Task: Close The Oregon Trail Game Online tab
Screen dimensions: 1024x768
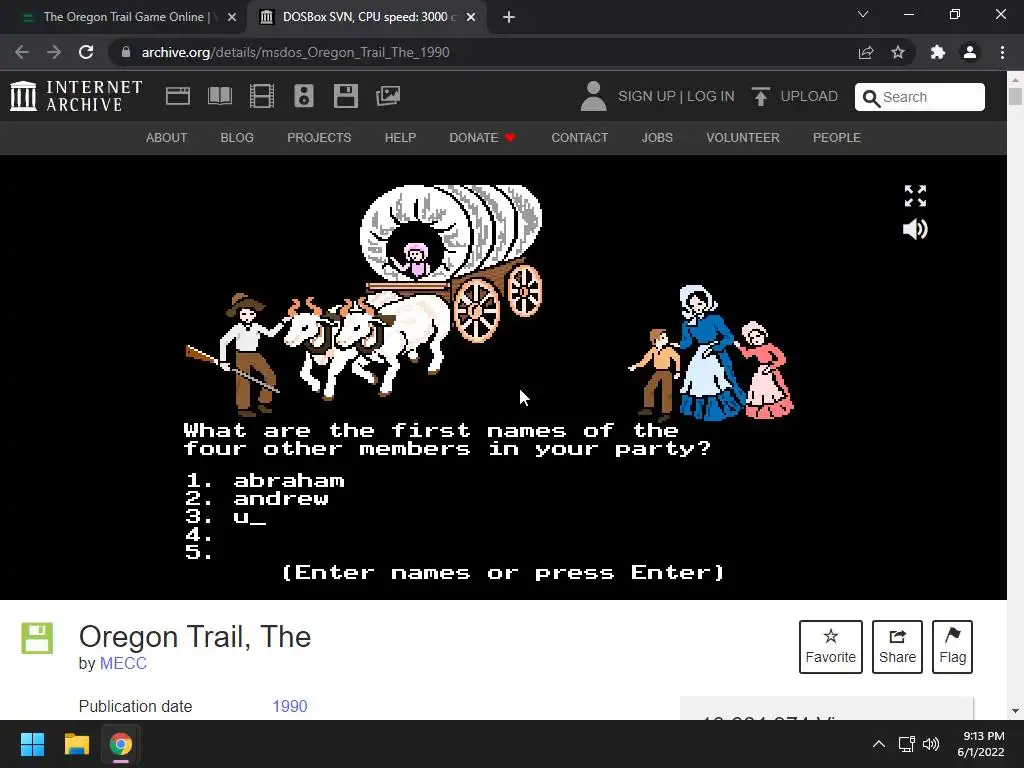Action: (x=232, y=17)
